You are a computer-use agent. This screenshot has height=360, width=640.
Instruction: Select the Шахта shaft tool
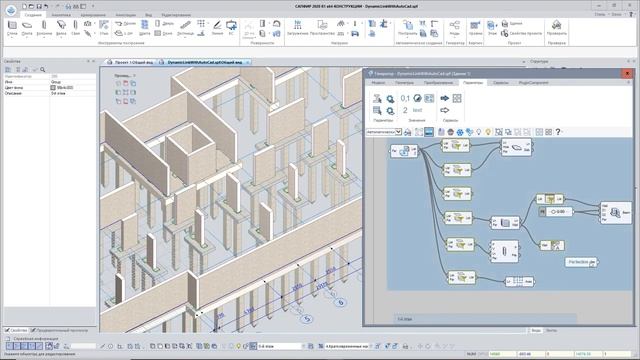[144, 28]
